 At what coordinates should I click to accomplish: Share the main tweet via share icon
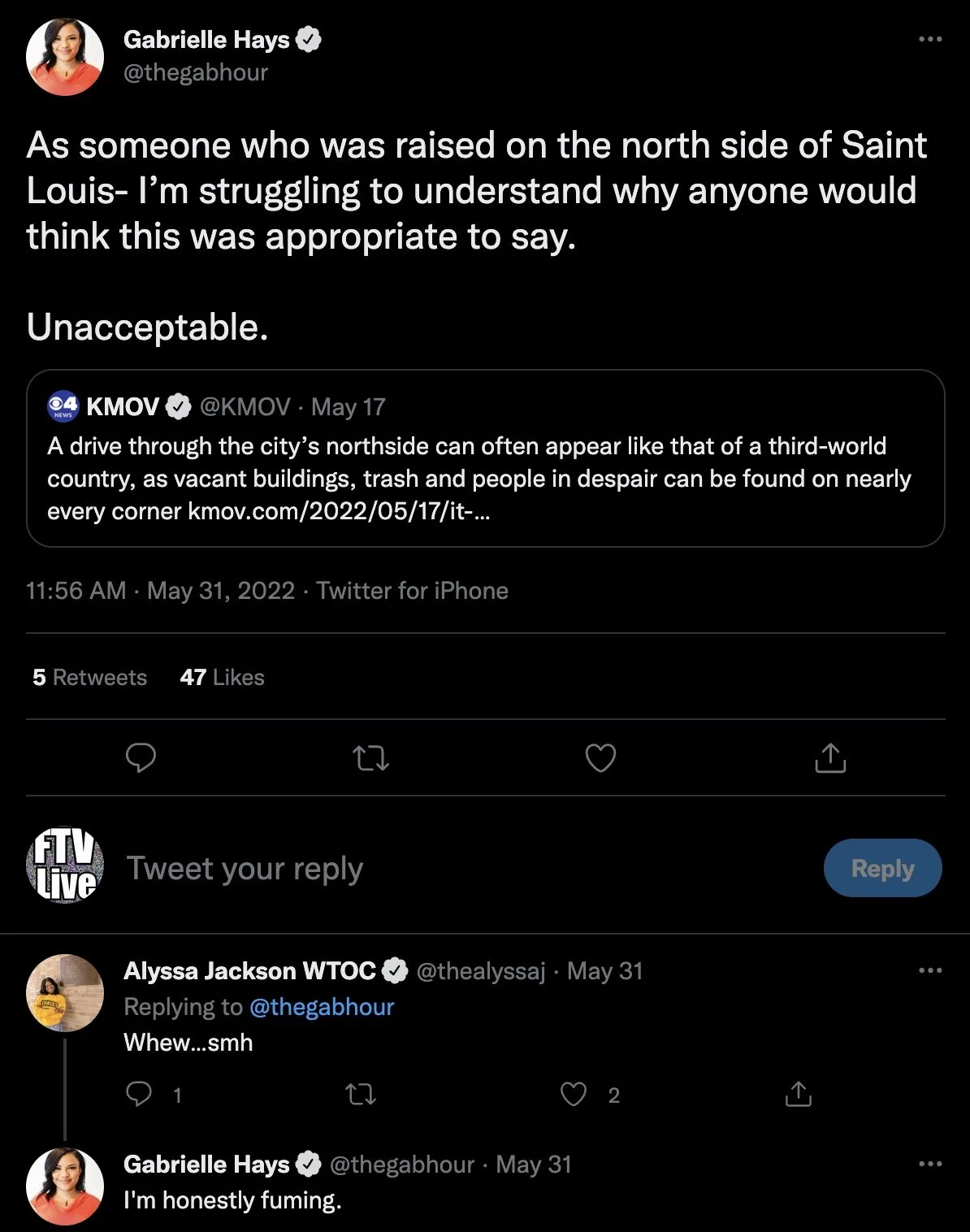[x=830, y=757]
